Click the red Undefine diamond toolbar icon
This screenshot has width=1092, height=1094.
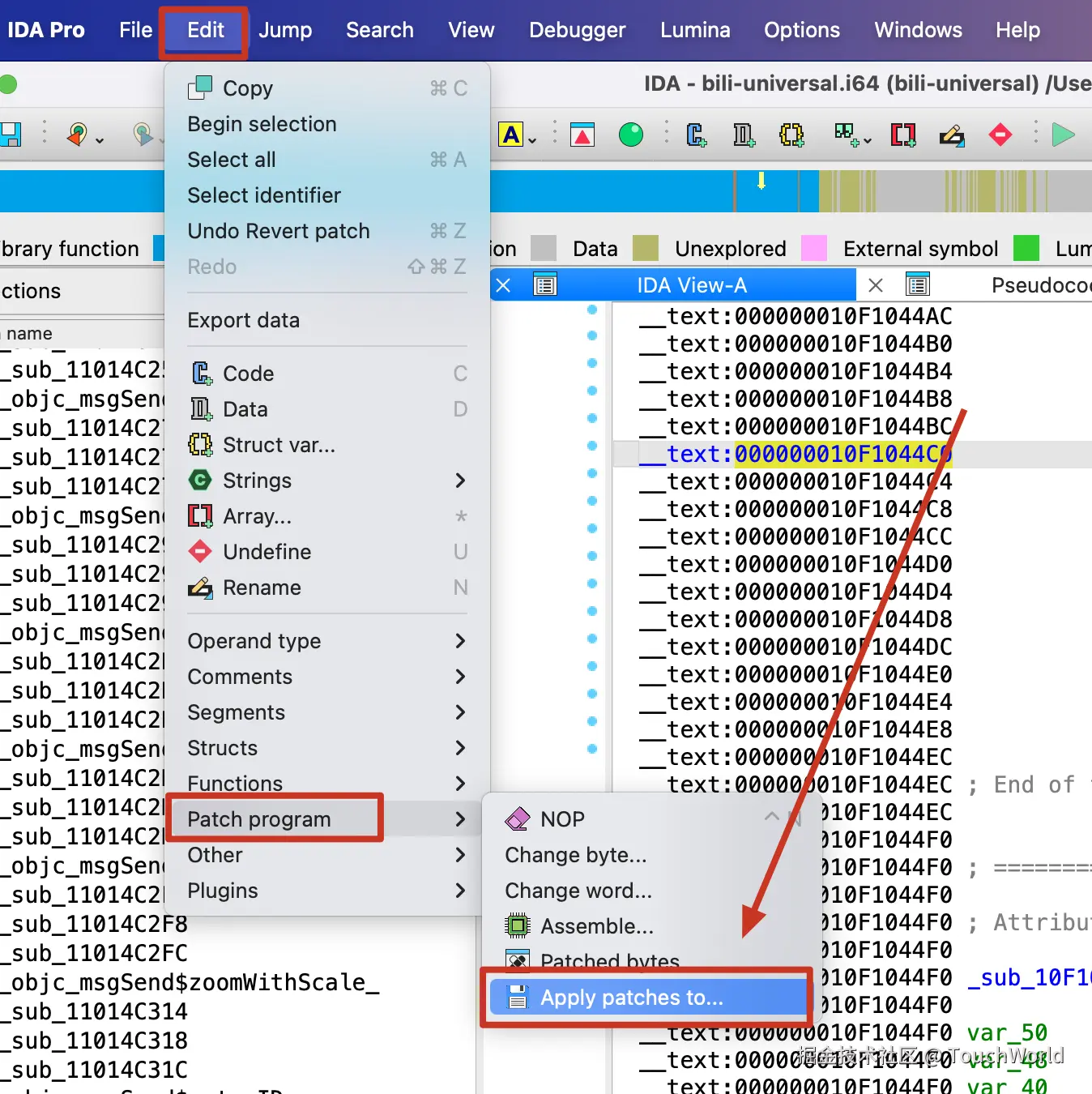pyautogui.click(x=1000, y=135)
